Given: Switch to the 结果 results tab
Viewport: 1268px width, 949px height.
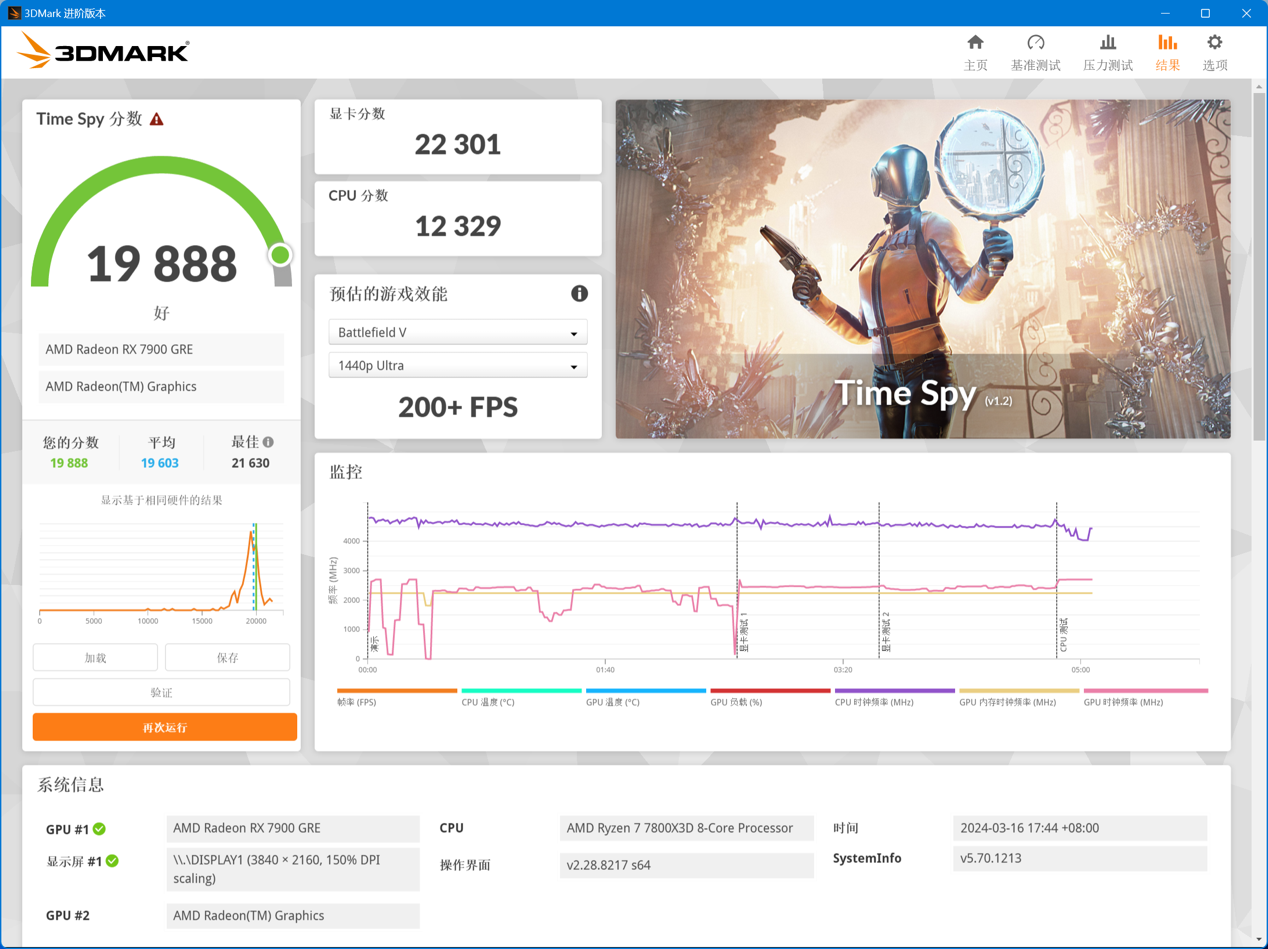Looking at the screenshot, I should click(1167, 52).
